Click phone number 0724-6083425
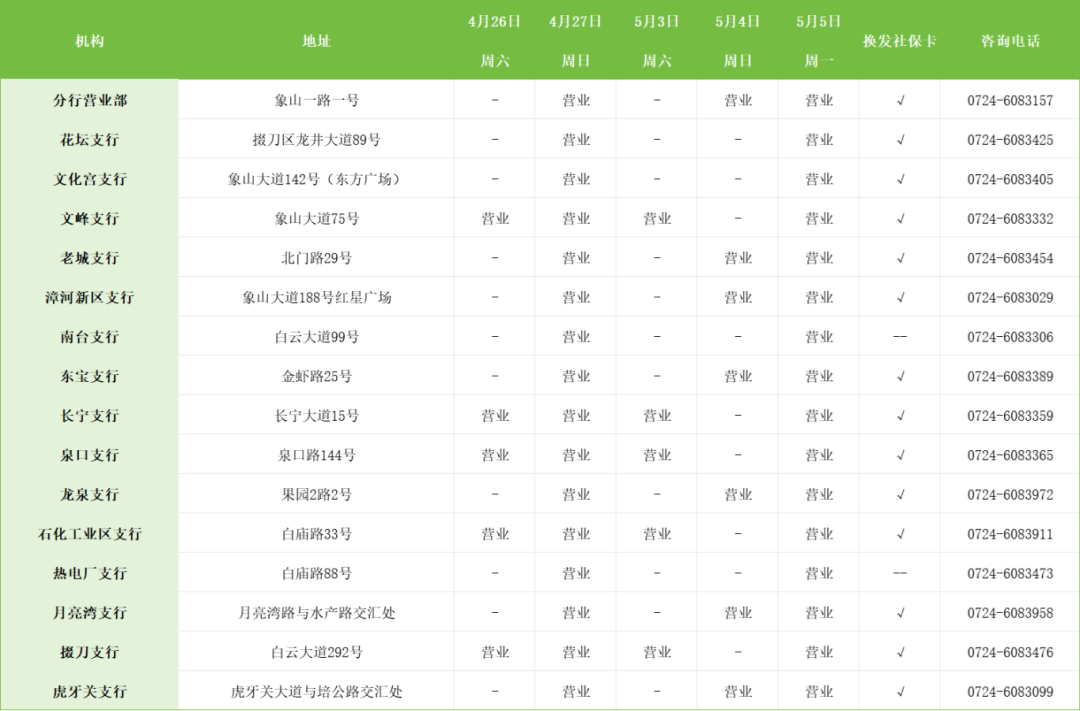Viewport: 1080px width, 711px height. (x=1010, y=140)
